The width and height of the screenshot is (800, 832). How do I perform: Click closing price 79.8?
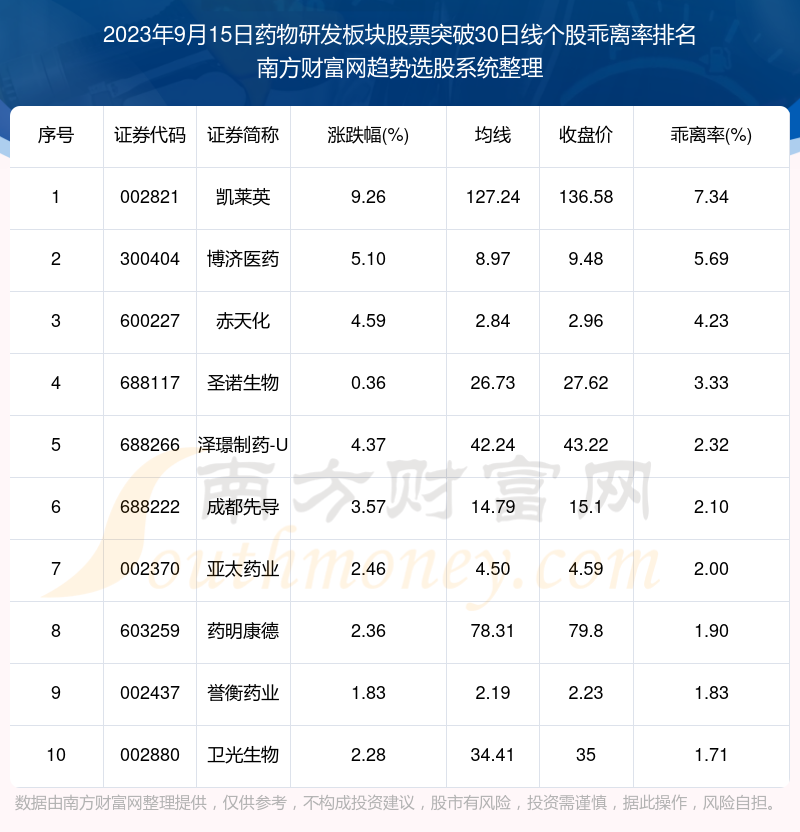click(x=586, y=631)
